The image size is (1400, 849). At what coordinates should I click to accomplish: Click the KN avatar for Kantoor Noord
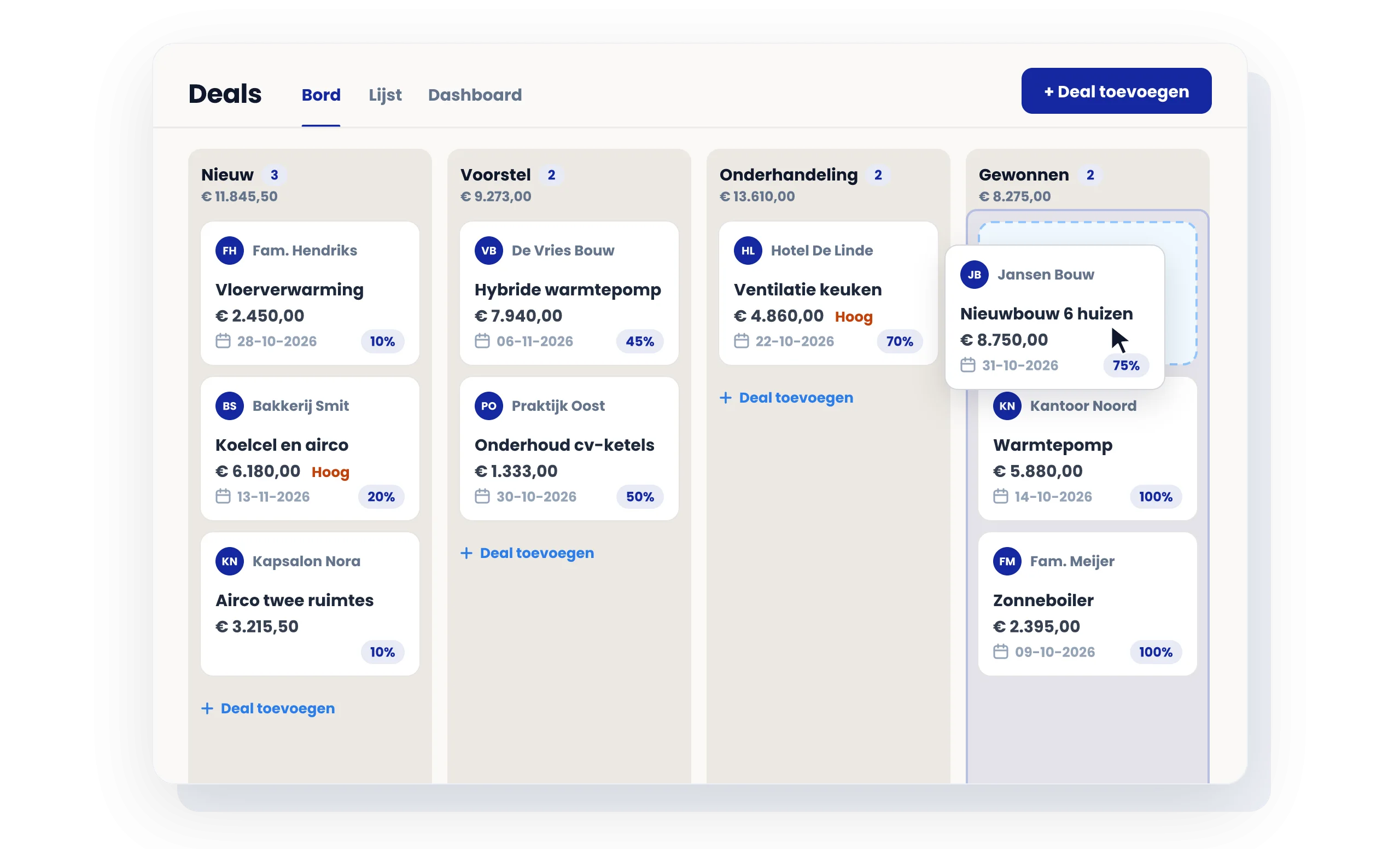click(1007, 406)
